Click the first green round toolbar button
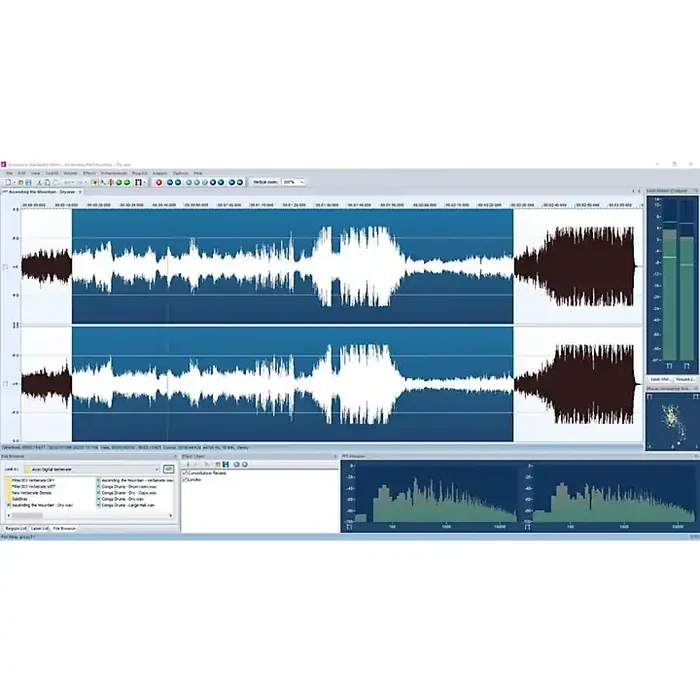The image size is (700, 700). [119, 182]
